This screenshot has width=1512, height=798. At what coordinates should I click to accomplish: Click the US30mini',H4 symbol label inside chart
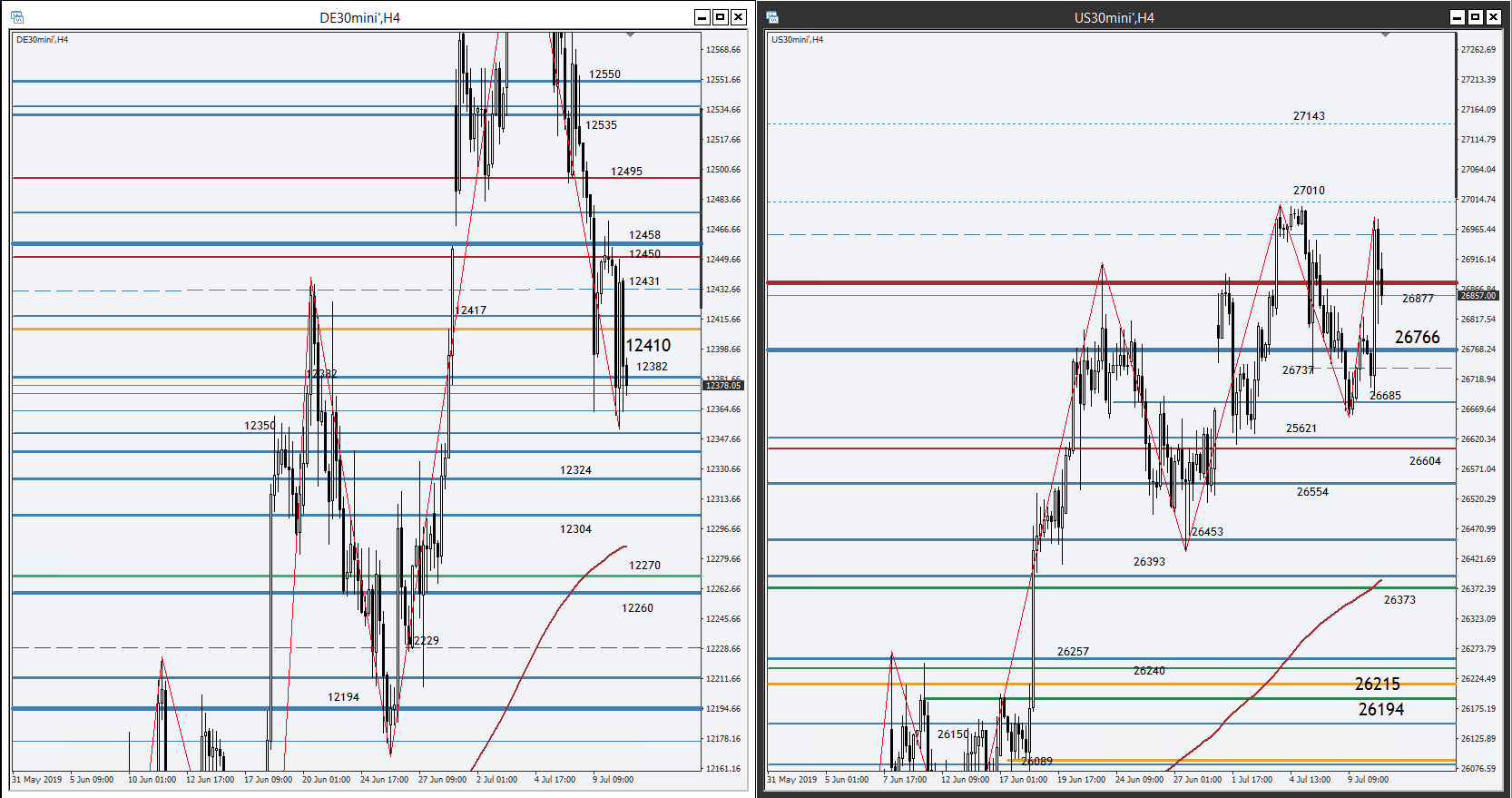[797, 40]
